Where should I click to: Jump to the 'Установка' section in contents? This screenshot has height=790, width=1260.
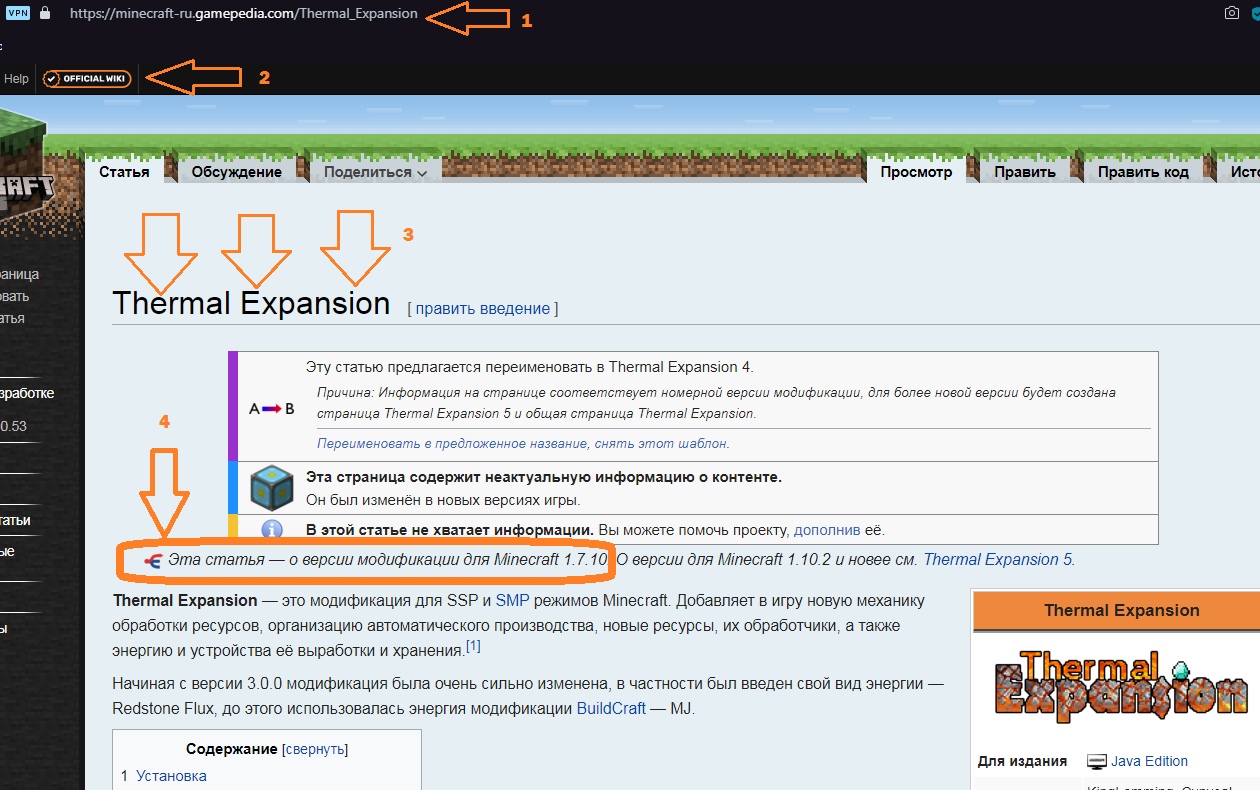(x=171, y=776)
